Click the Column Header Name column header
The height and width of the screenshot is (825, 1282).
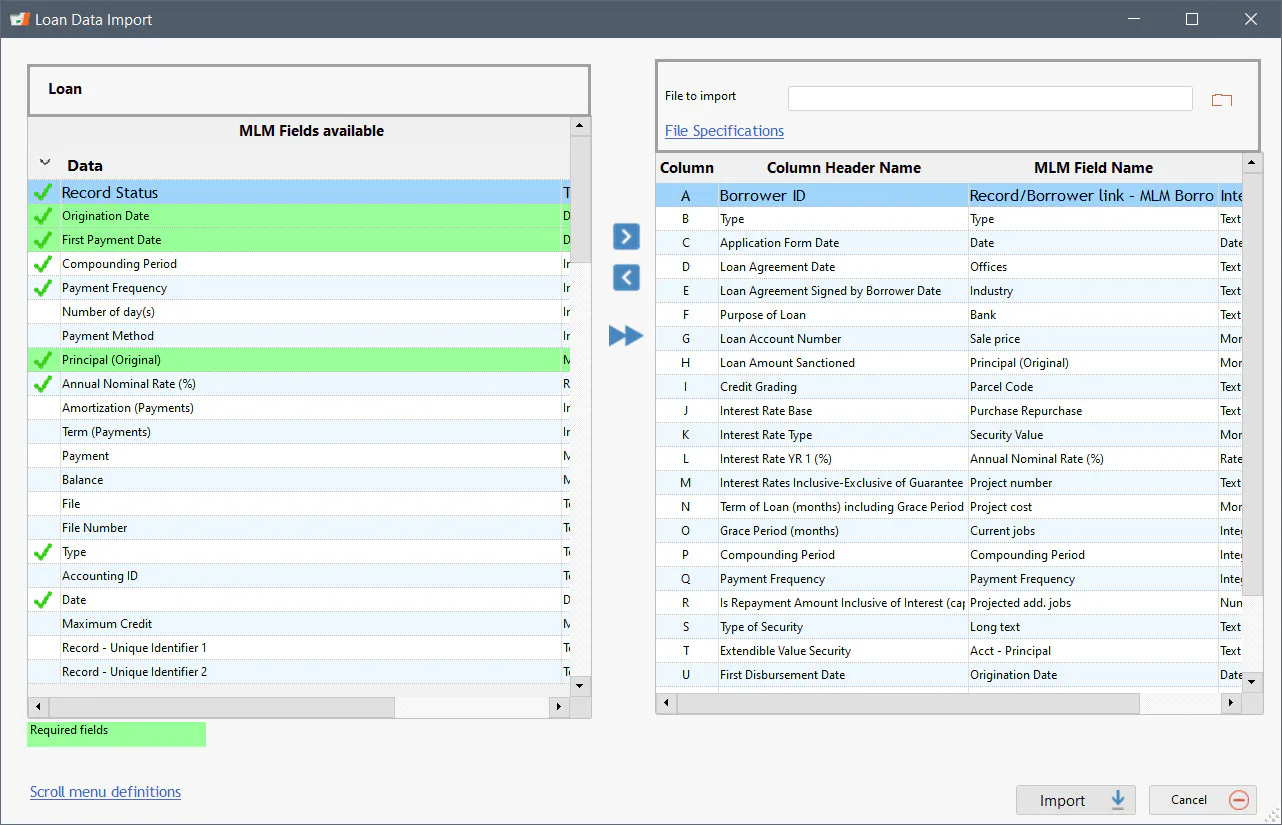pos(844,168)
